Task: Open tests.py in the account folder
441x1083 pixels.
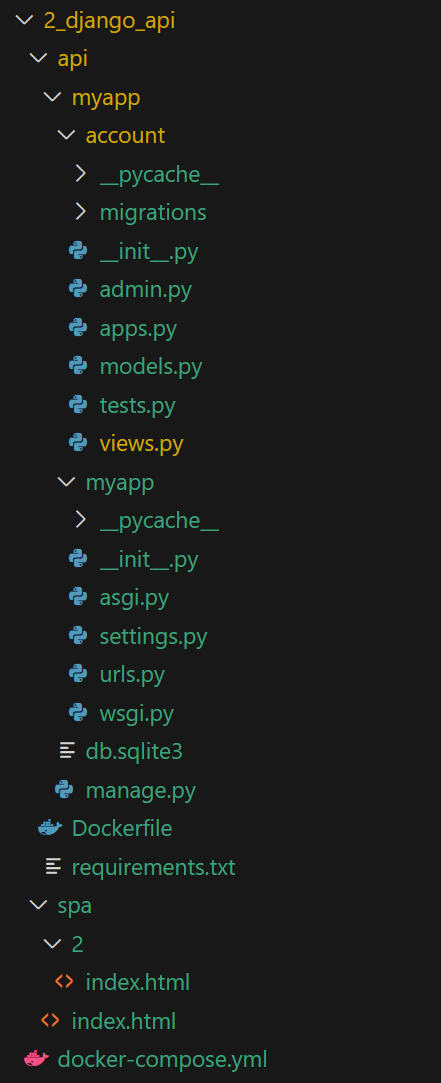Action: pyautogui.click(x=138, y=405)
